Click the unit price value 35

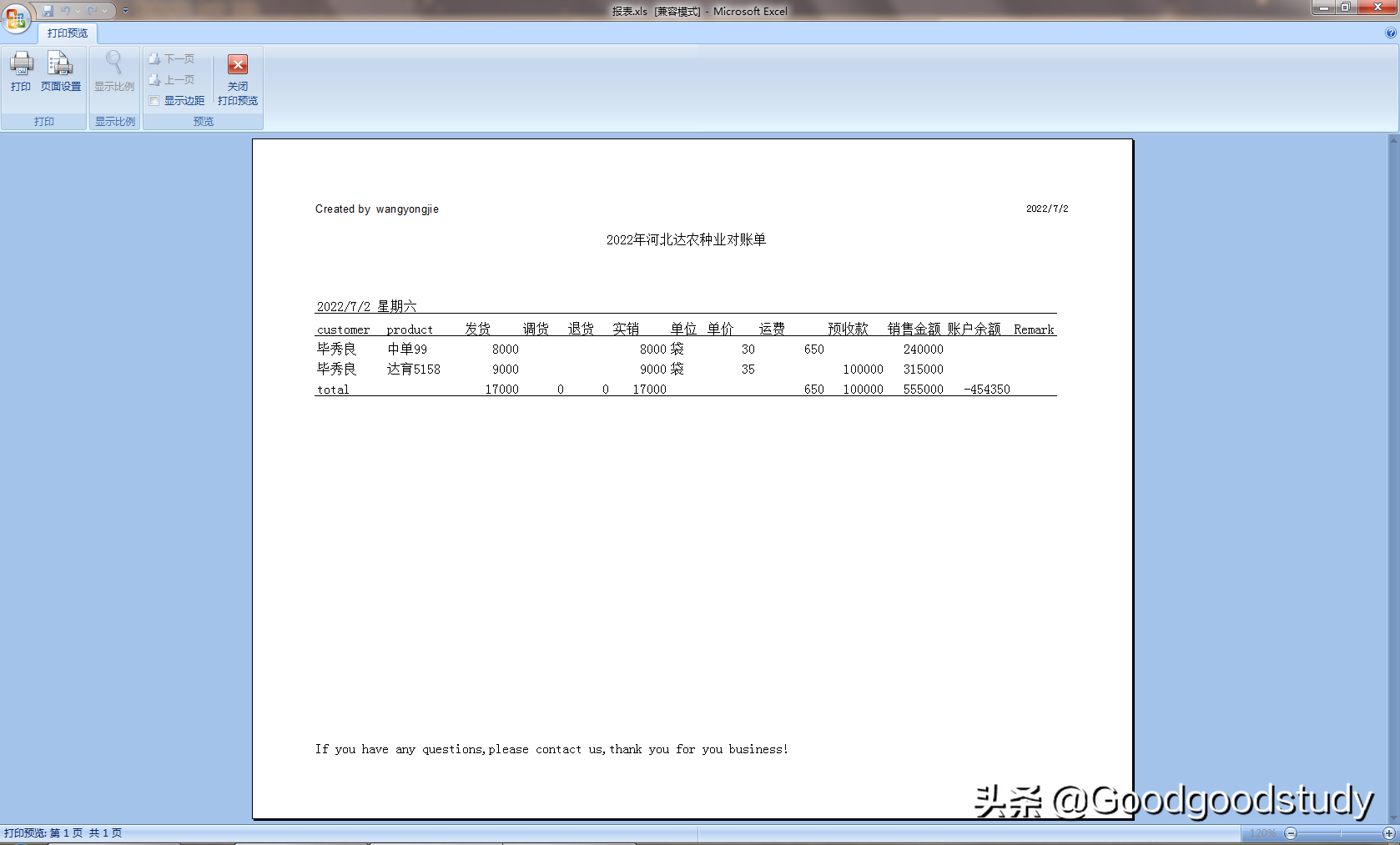[748, 370]
